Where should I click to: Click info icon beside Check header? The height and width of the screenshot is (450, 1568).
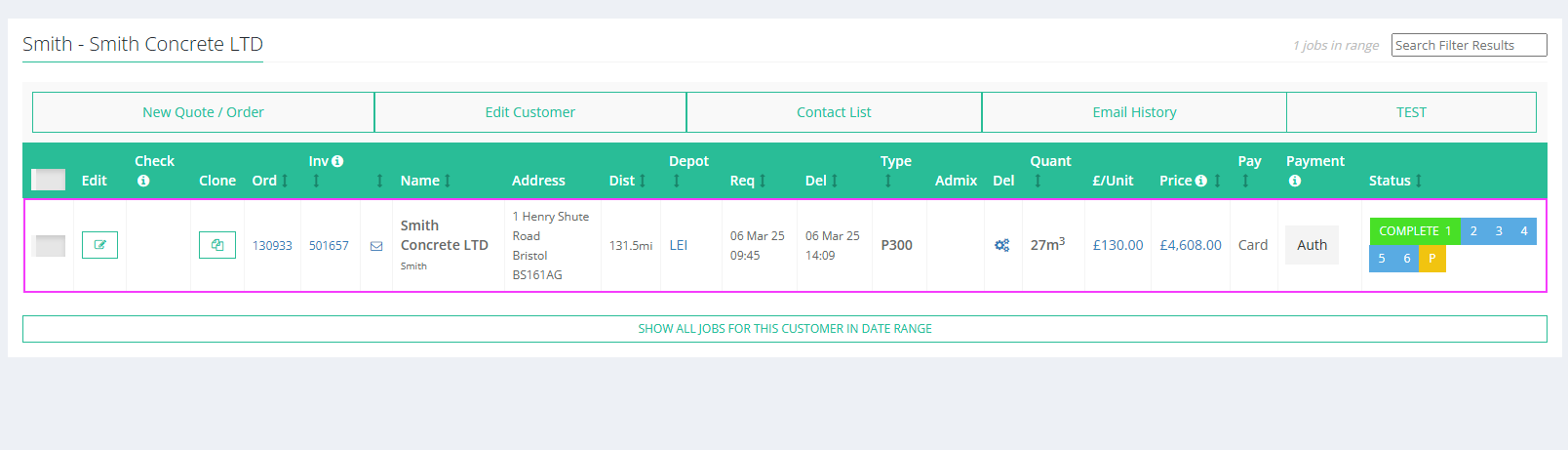point(143,181)
